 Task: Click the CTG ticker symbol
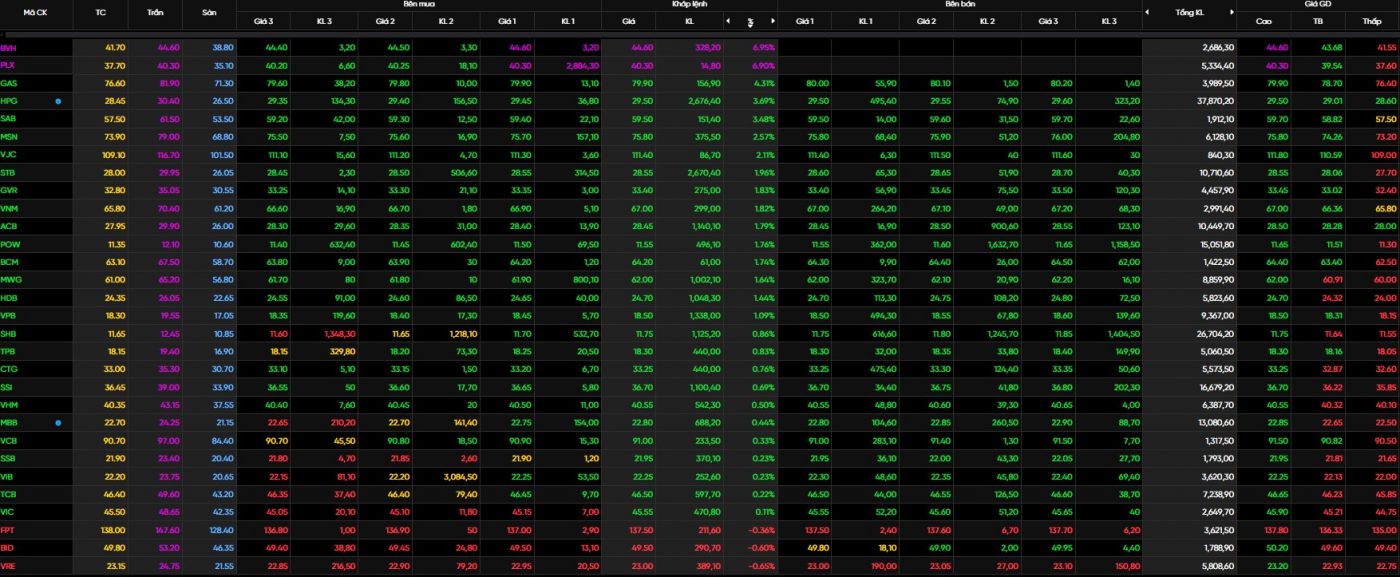[8, 369]
